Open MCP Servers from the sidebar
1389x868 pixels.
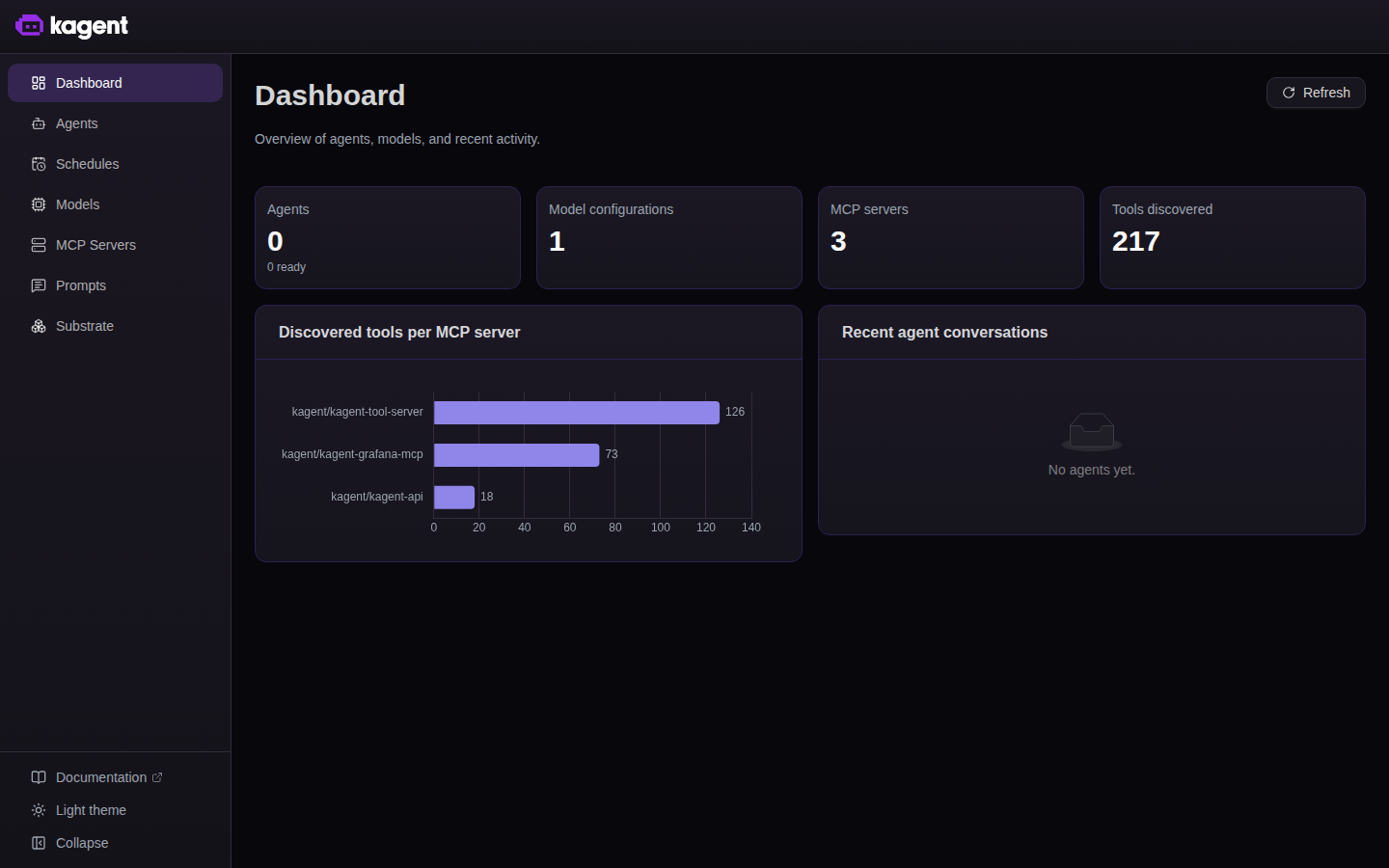(115, 245)
